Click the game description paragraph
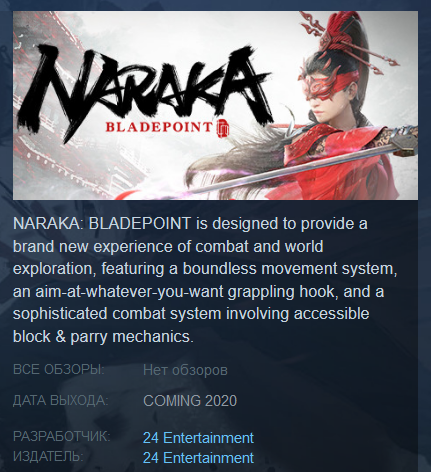Image resolution: width=431 pixels, height=472 pixels. (x=205, y=280)
